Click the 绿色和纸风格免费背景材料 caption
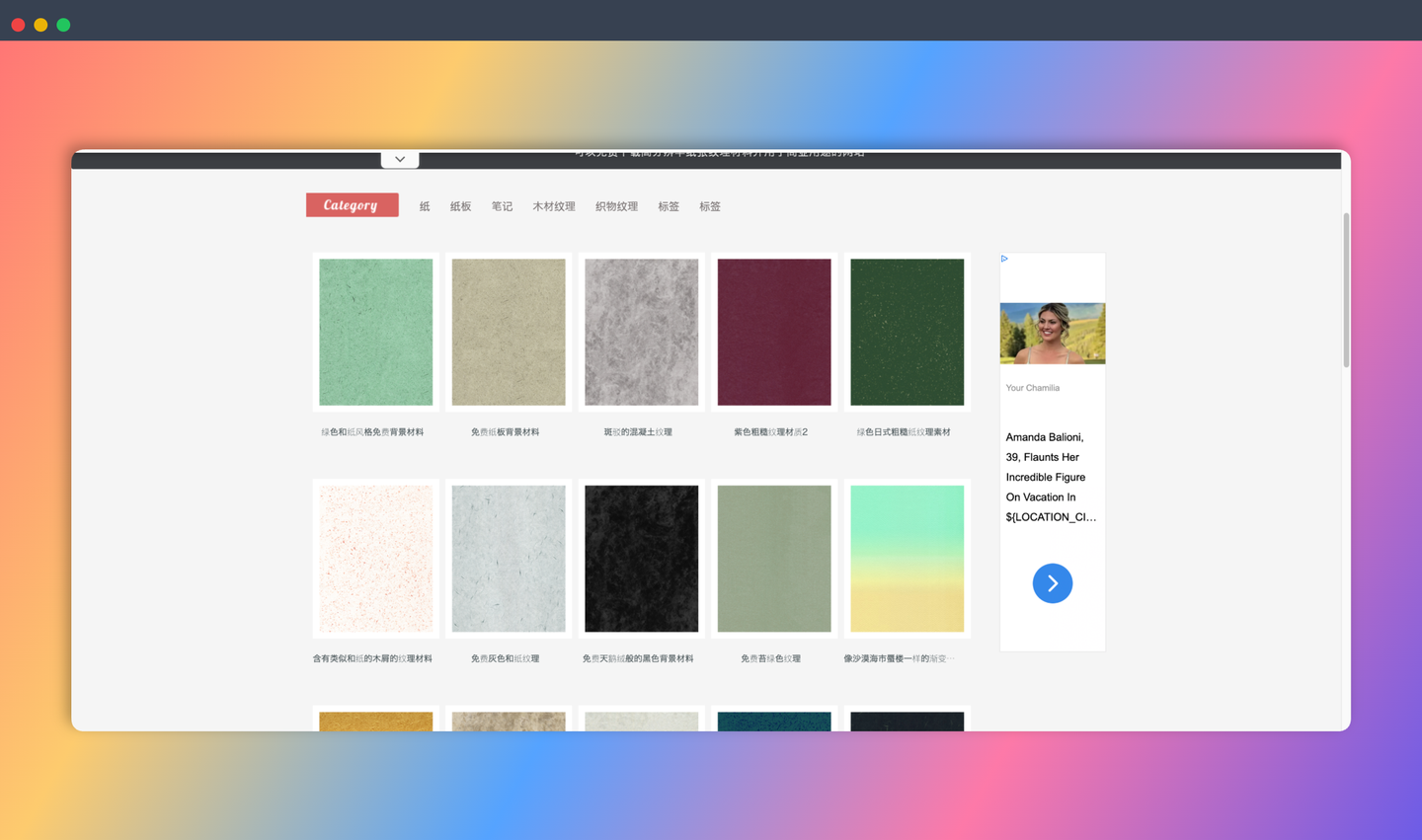Screen dimensions: 1422x840 click(372, 432)
